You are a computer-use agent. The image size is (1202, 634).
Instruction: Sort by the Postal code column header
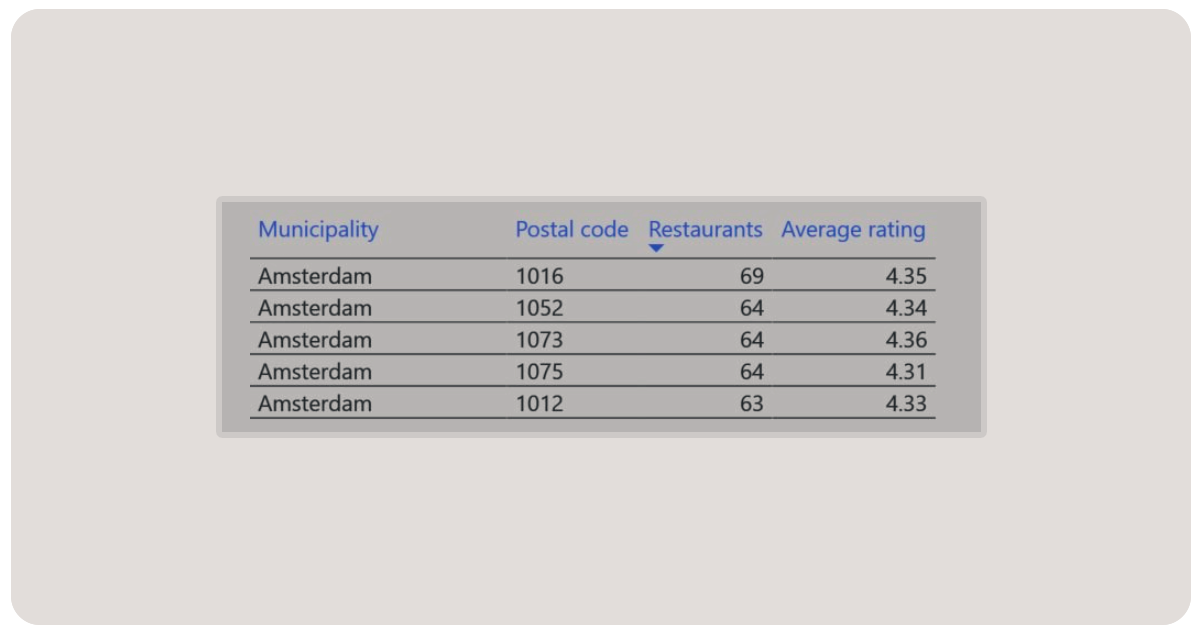[x=572, y=230]
